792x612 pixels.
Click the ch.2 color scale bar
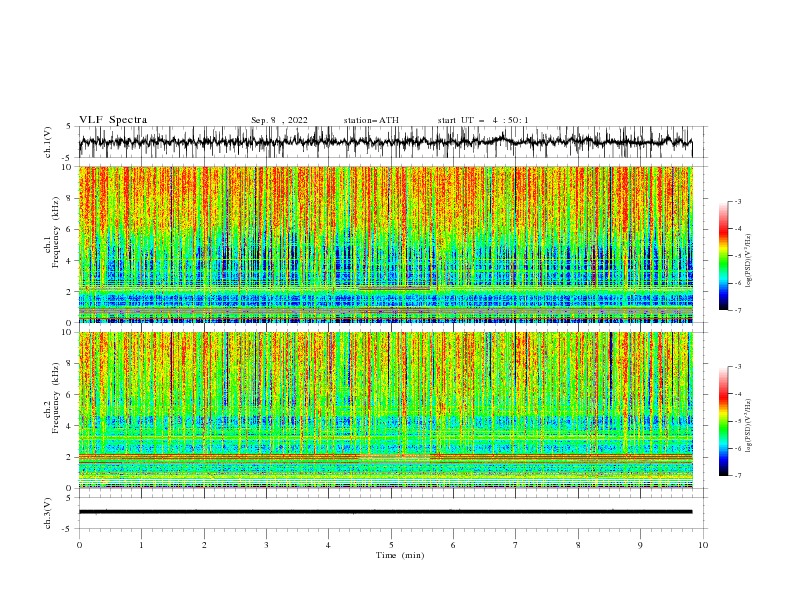(723, 421)
